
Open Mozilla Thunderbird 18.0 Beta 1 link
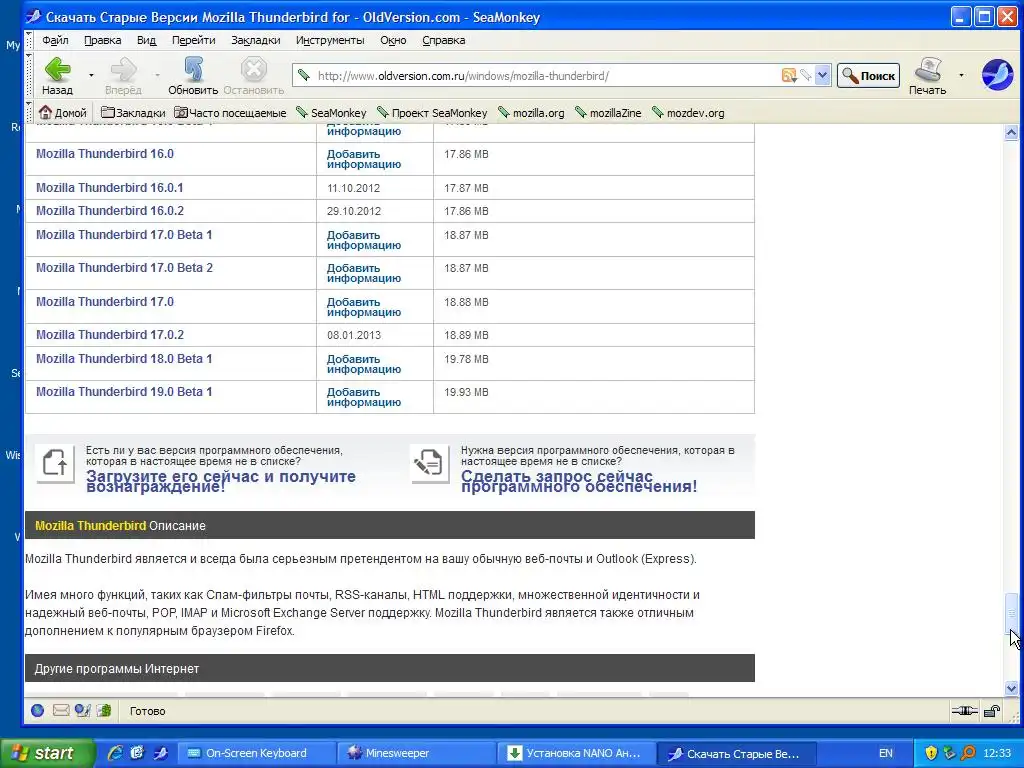click(x=124, y=359)
